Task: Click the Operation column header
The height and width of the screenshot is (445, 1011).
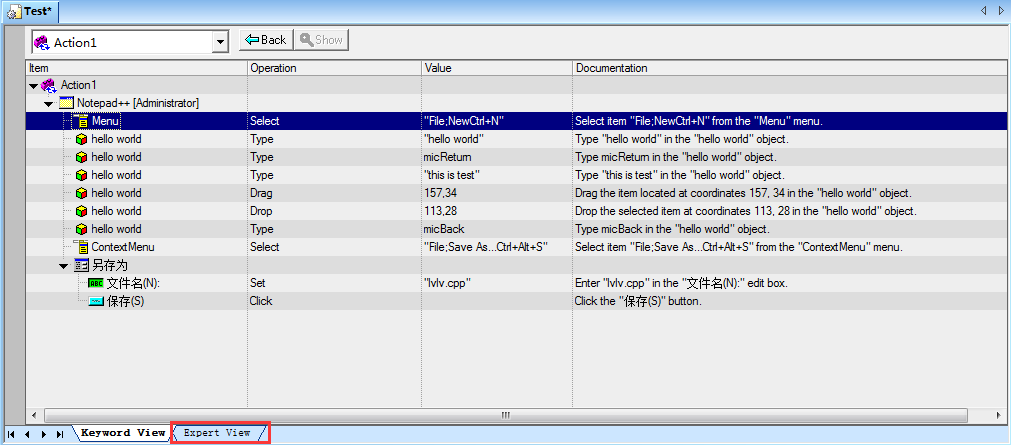Action: tap(335, 68)
